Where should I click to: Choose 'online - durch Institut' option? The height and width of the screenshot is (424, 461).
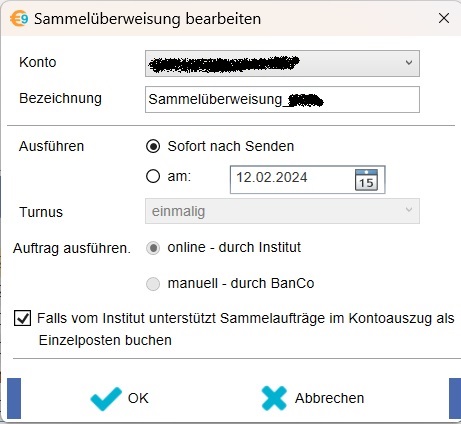[153, 248]
